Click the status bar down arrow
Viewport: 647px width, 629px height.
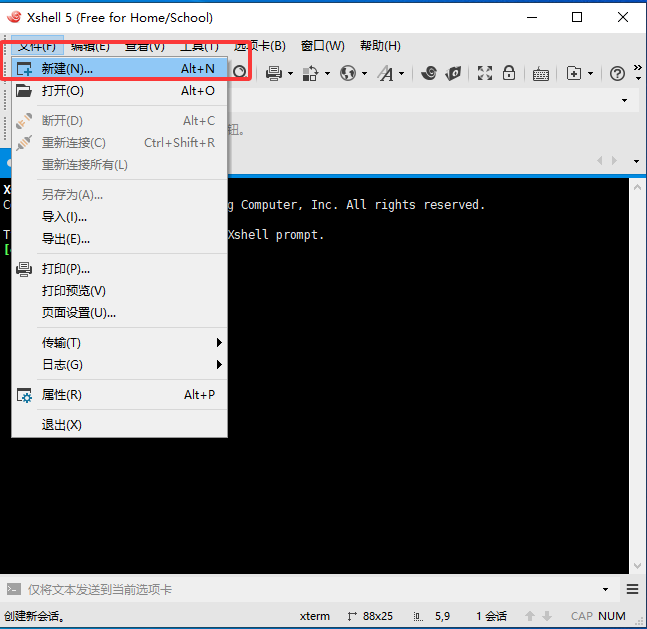[547, 616]
